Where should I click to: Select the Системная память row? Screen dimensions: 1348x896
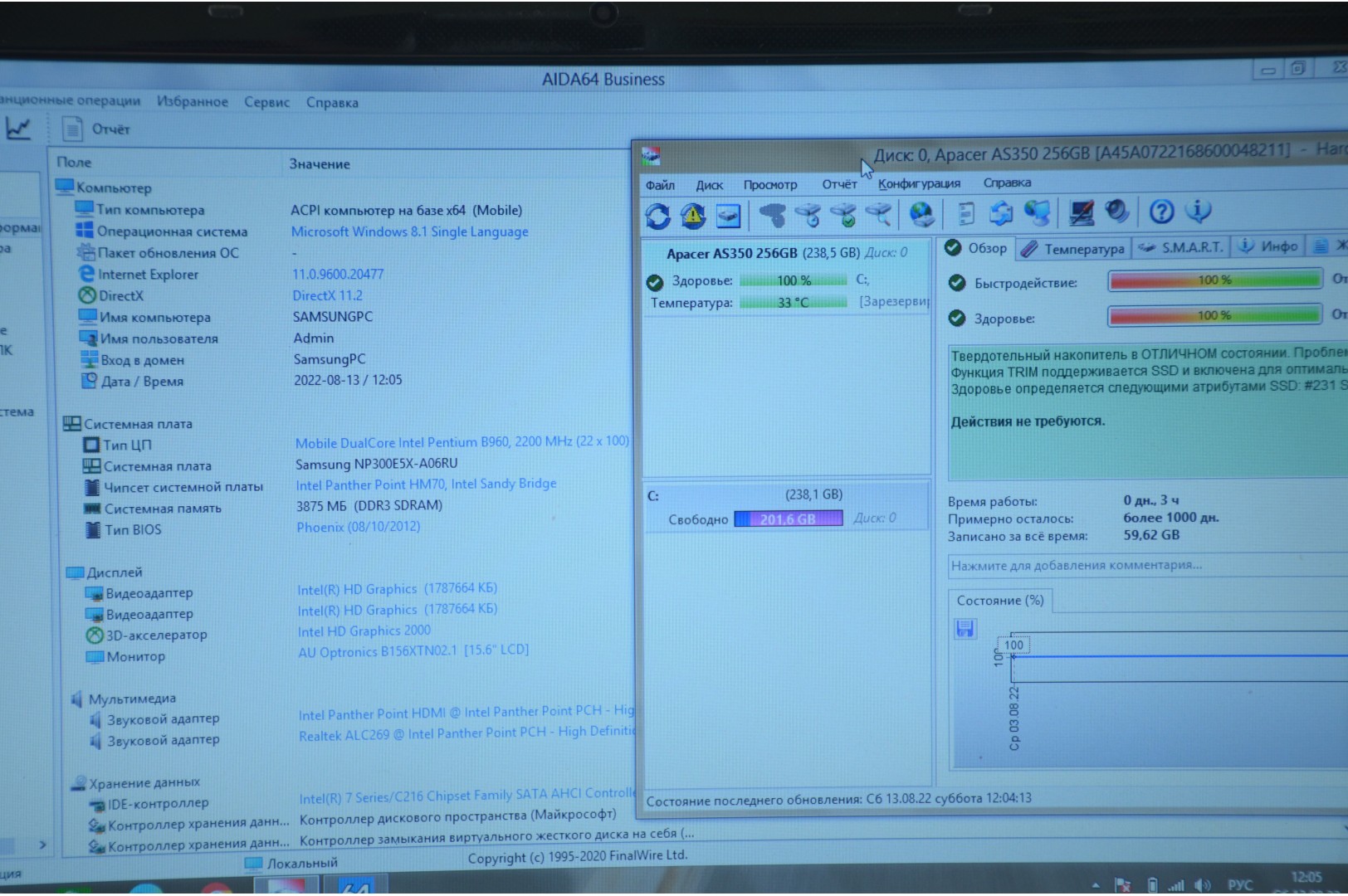pyautogui.click(x=153, y=509)
